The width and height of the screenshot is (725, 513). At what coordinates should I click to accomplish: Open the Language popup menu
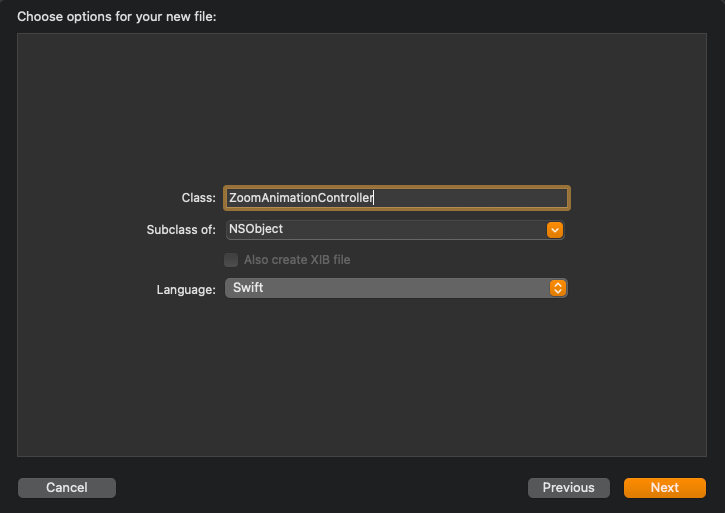coord(396,288)
